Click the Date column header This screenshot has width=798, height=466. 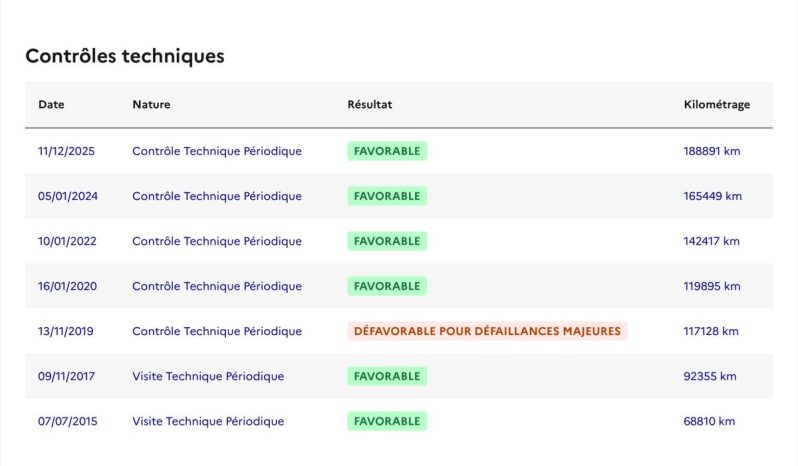coord(51,104)
